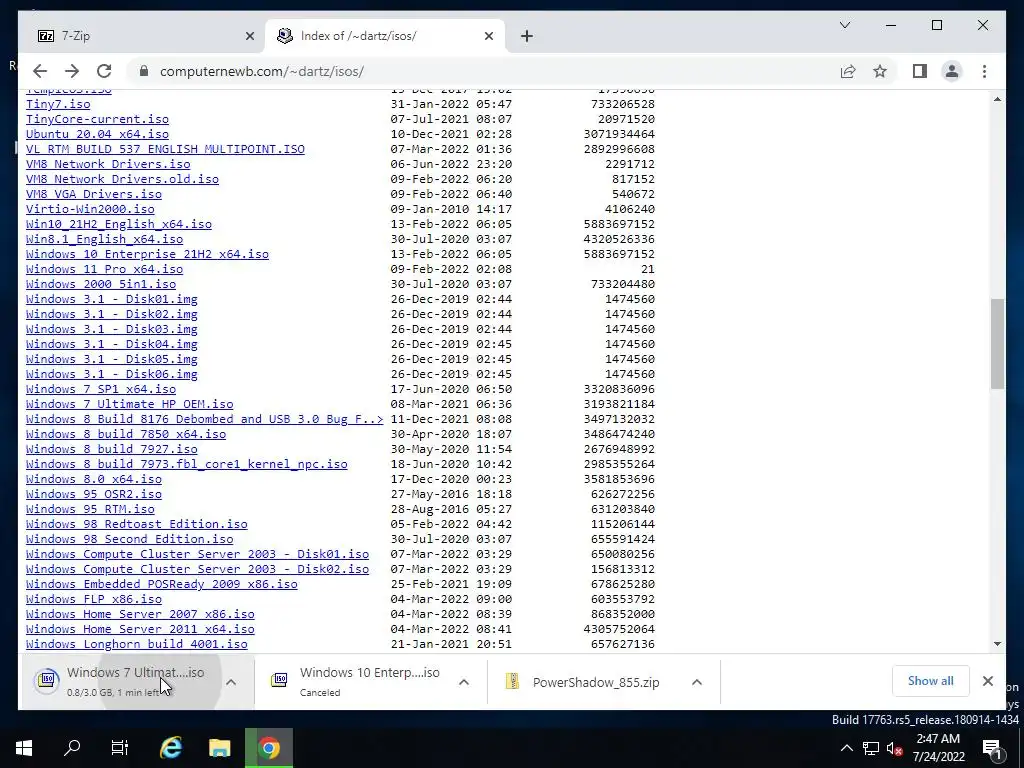Launch Internet Explorer from taskbar

point(170,748)
